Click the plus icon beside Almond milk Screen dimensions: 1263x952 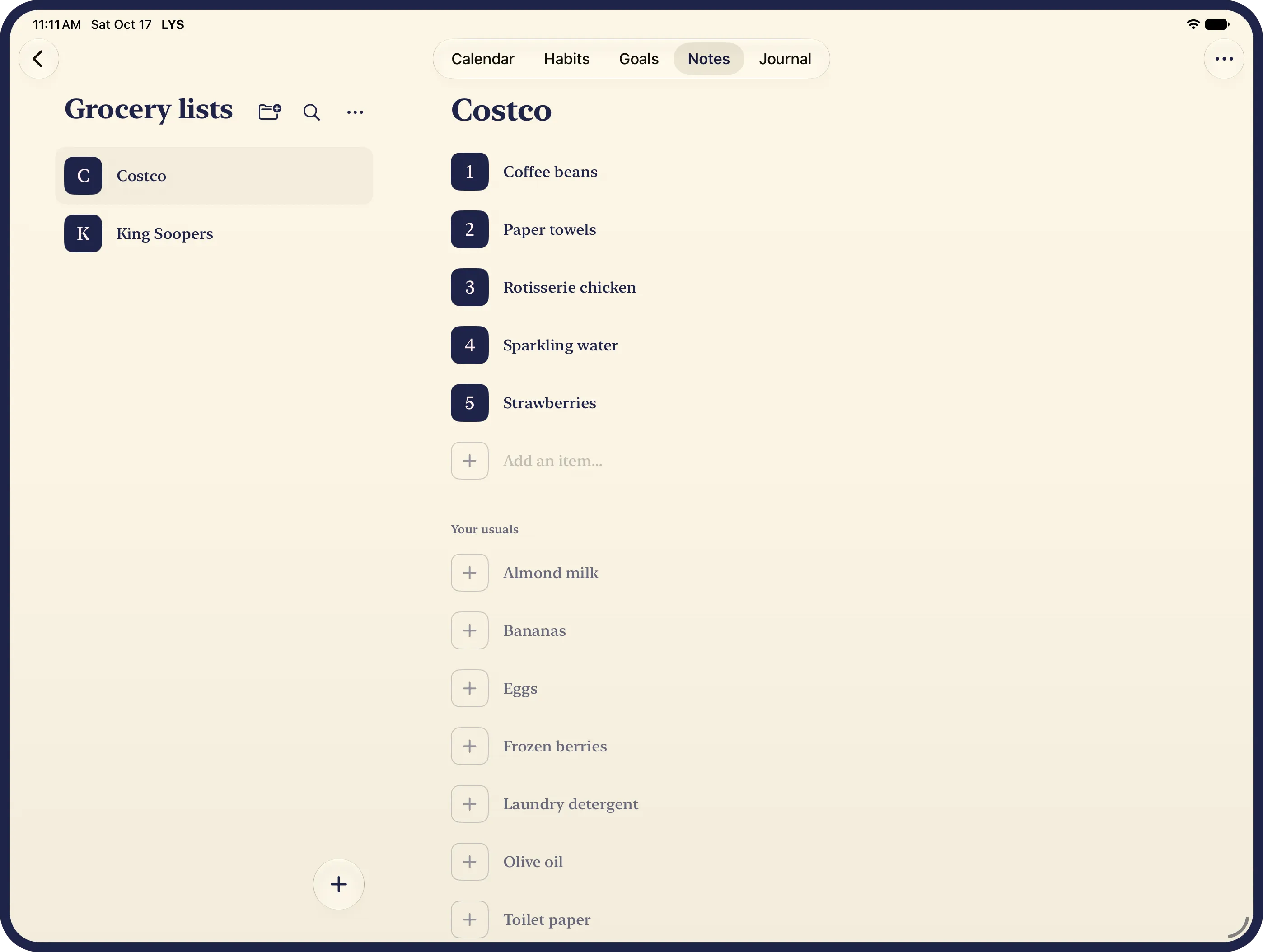tap(469, 573)
